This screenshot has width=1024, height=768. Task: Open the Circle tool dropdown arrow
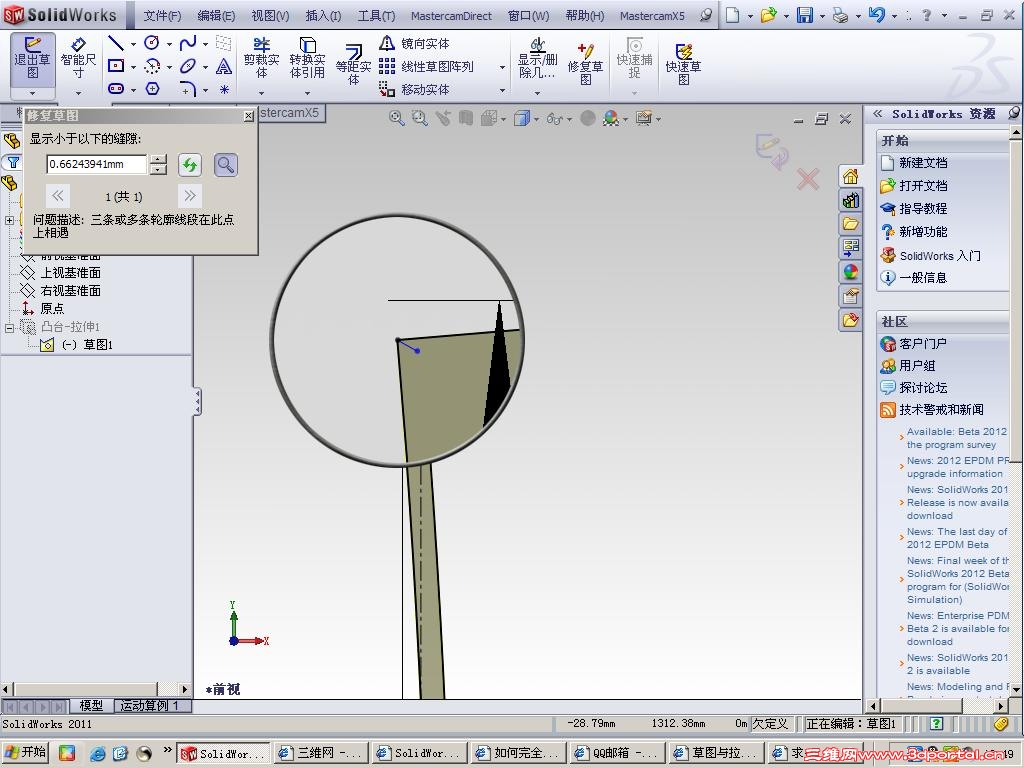[x=169, y=44]
